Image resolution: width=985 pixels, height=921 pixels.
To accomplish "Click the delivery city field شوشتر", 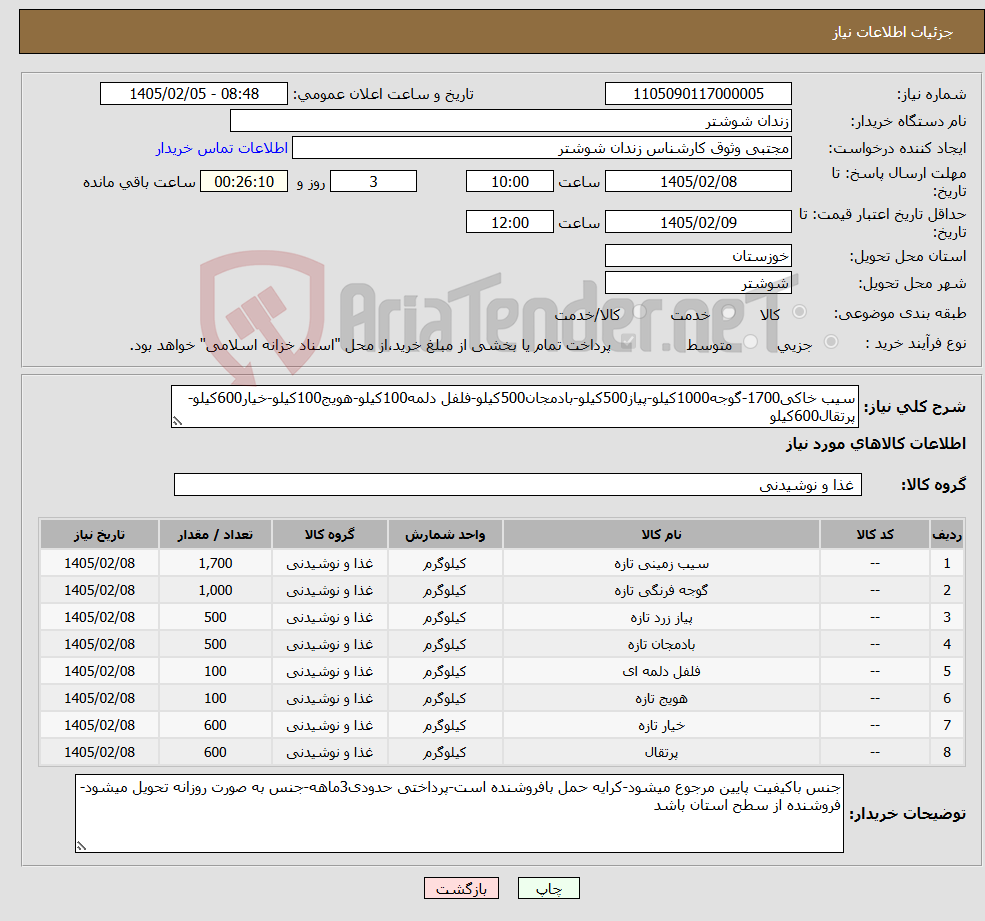I will point(698,283).
